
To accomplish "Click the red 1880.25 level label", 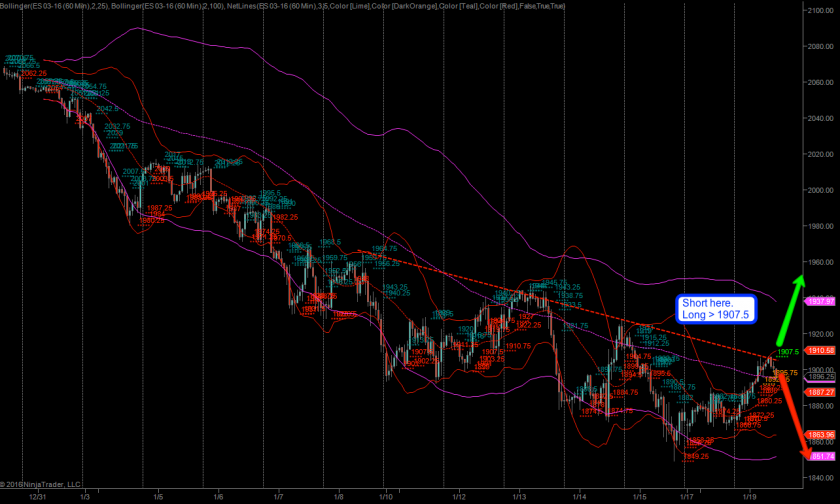I will tap(769, 401).
